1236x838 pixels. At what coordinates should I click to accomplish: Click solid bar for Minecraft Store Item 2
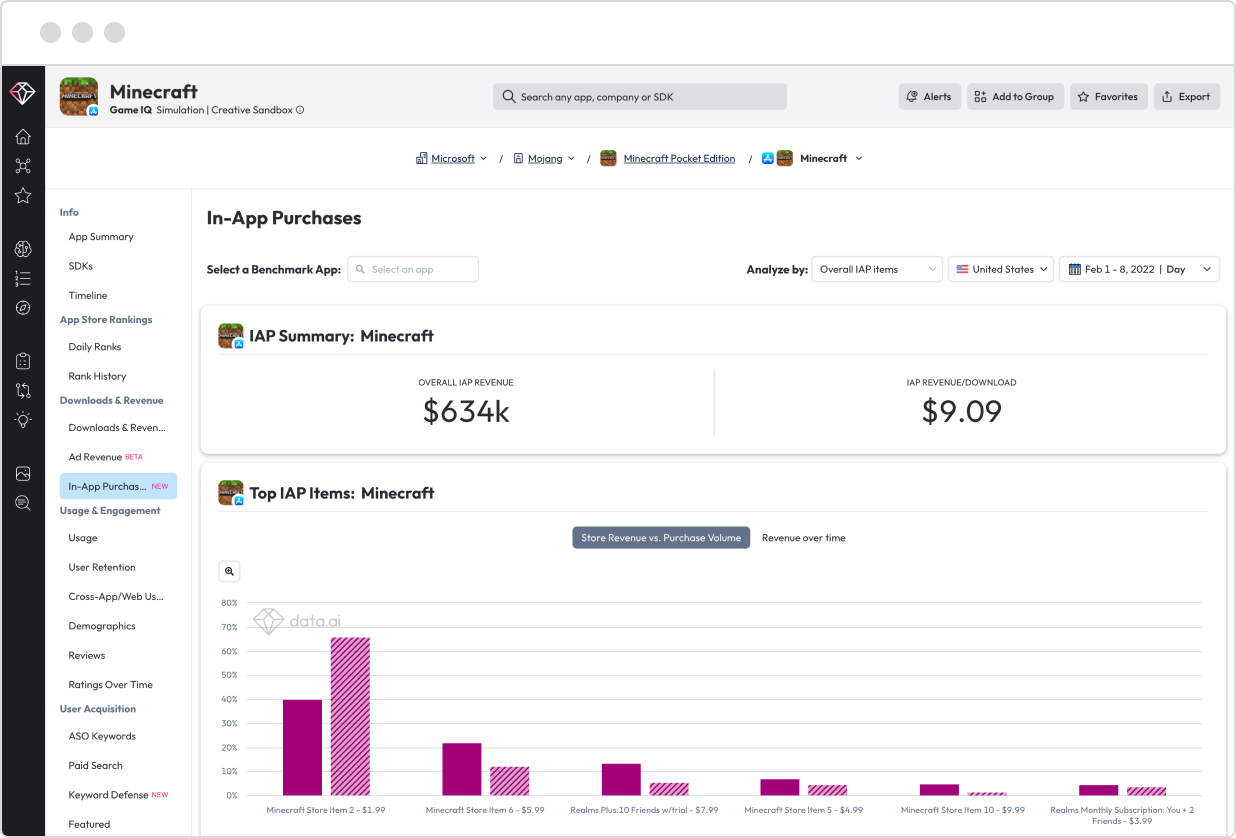click(303, 747)
